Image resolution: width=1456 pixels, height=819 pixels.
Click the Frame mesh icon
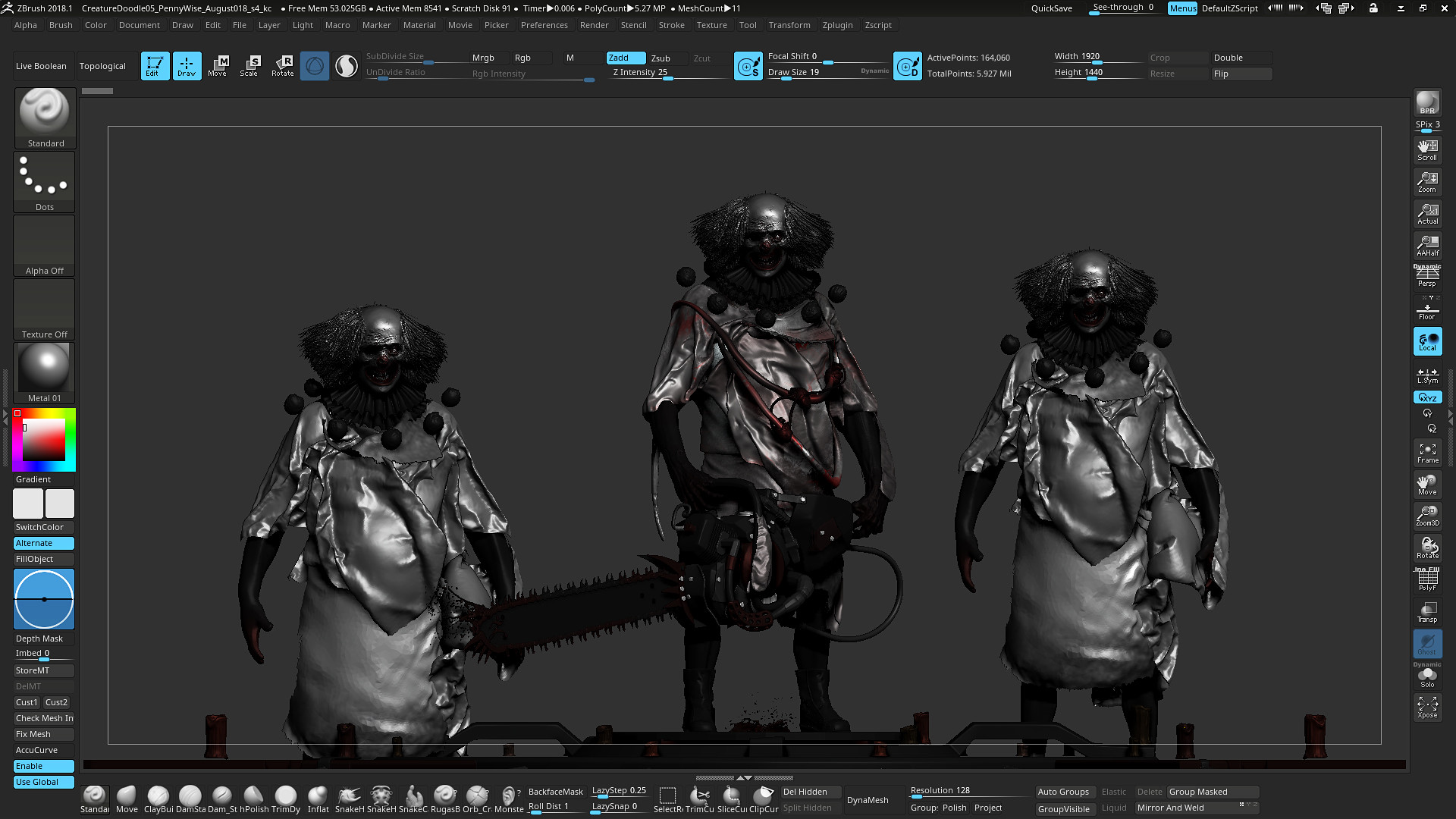(x=1427, y=453)
